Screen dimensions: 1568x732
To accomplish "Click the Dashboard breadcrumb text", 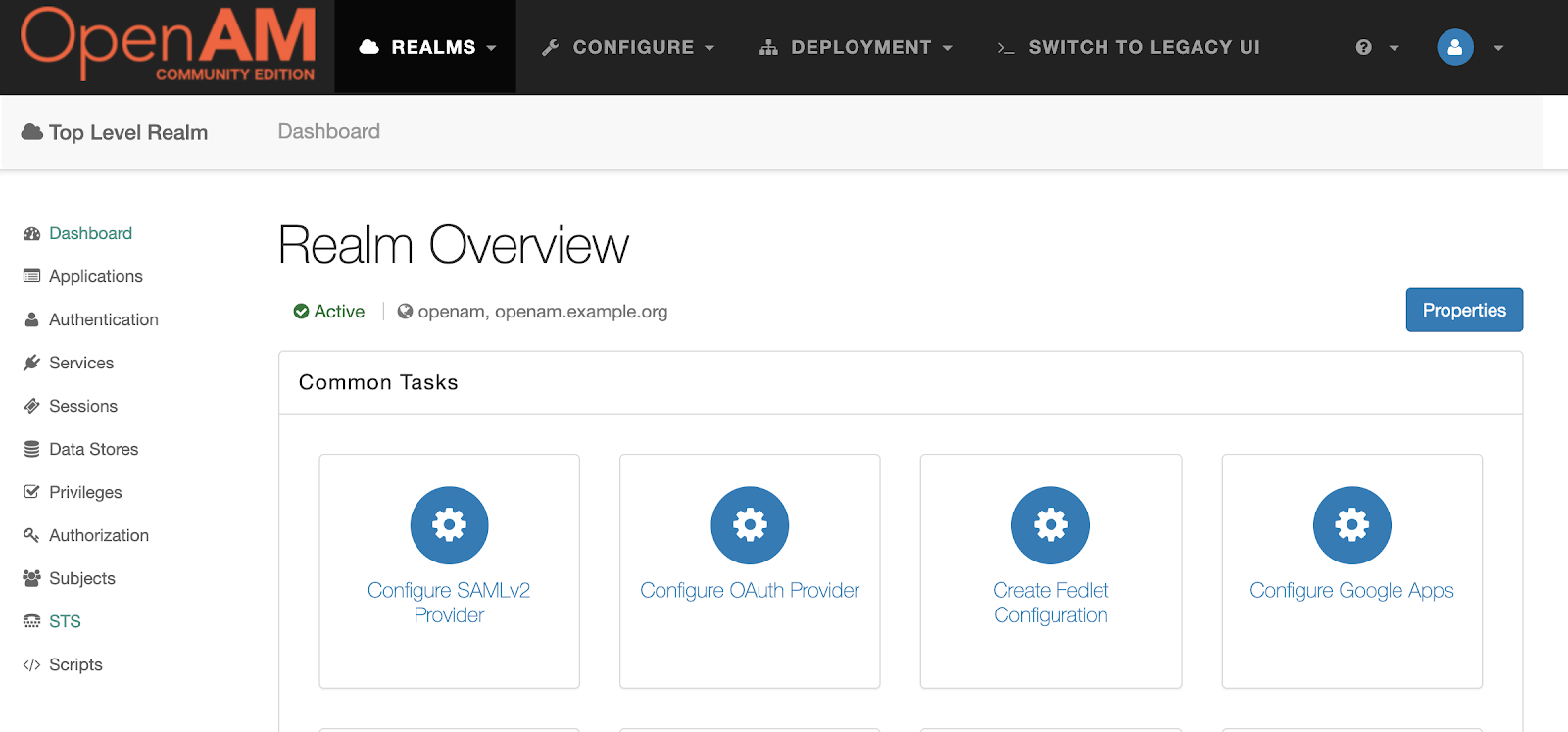I will pos(329,131).
